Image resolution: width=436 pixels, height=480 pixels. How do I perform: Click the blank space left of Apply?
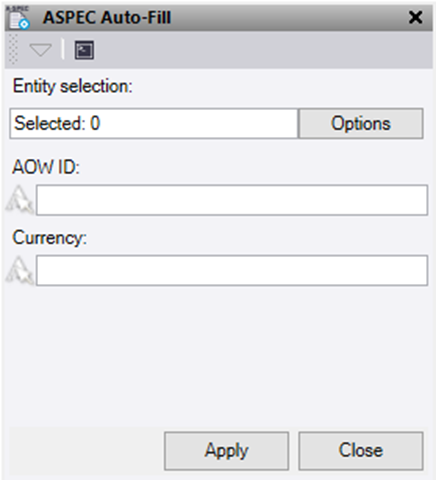click(87, 451)
